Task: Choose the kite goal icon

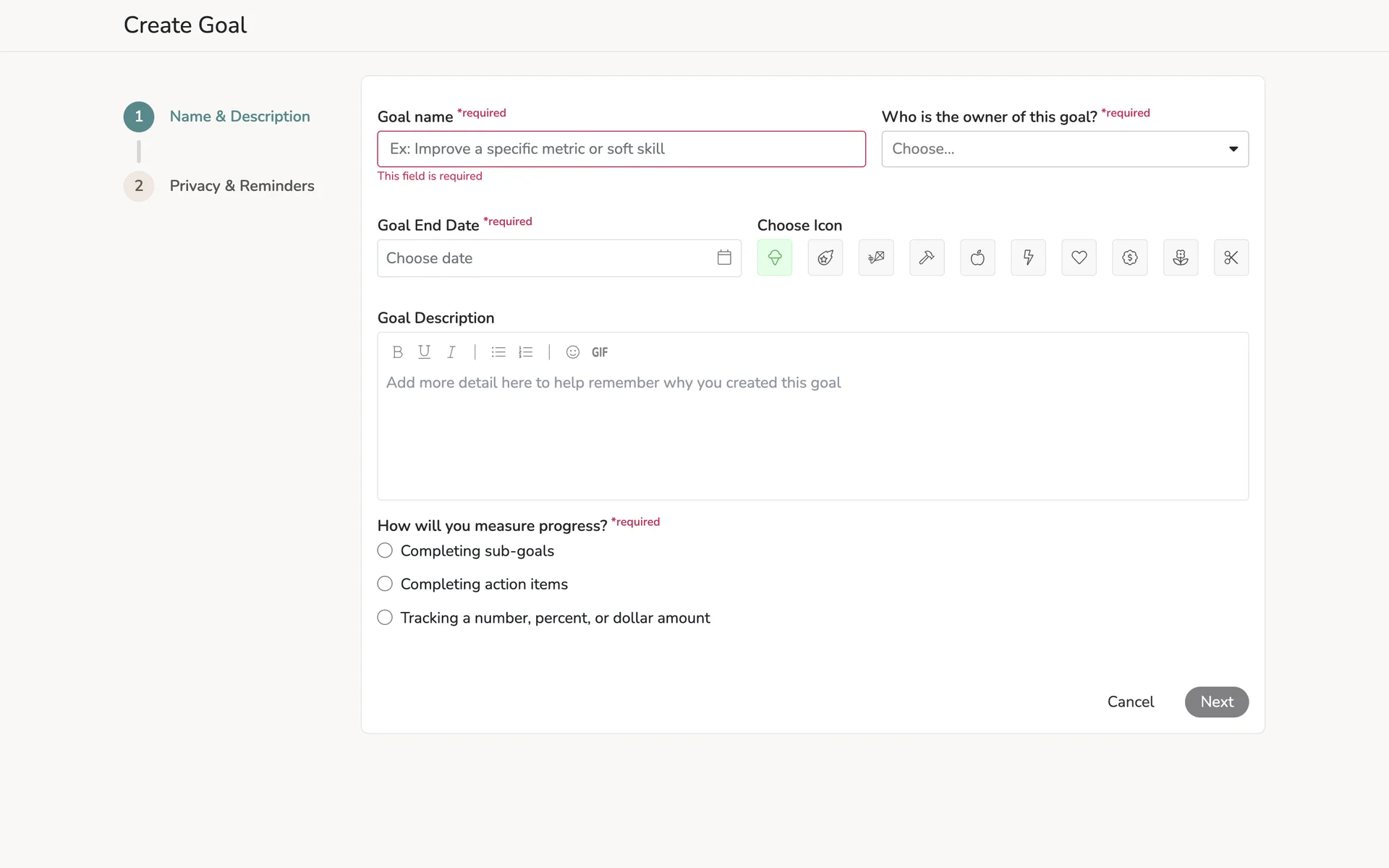Action: 876,258
